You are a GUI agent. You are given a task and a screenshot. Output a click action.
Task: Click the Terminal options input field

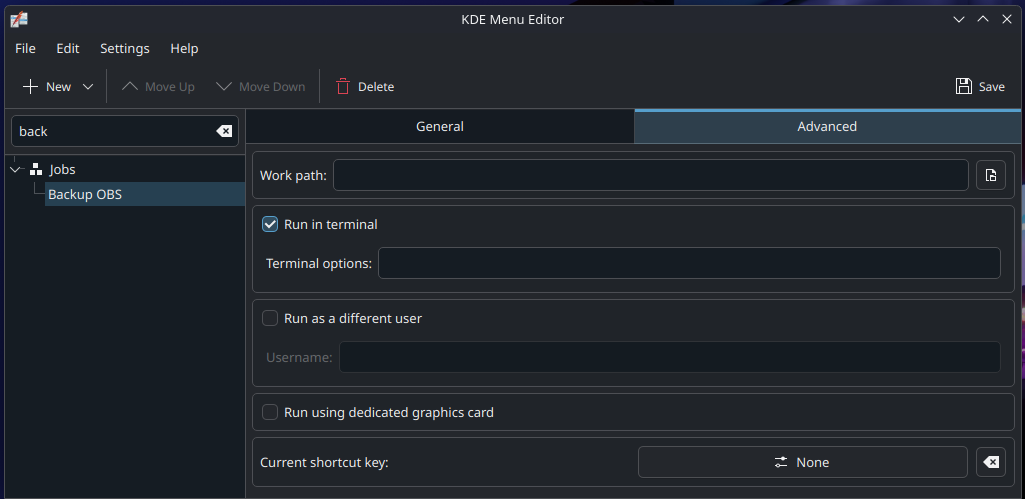click(x=688, y=263)
